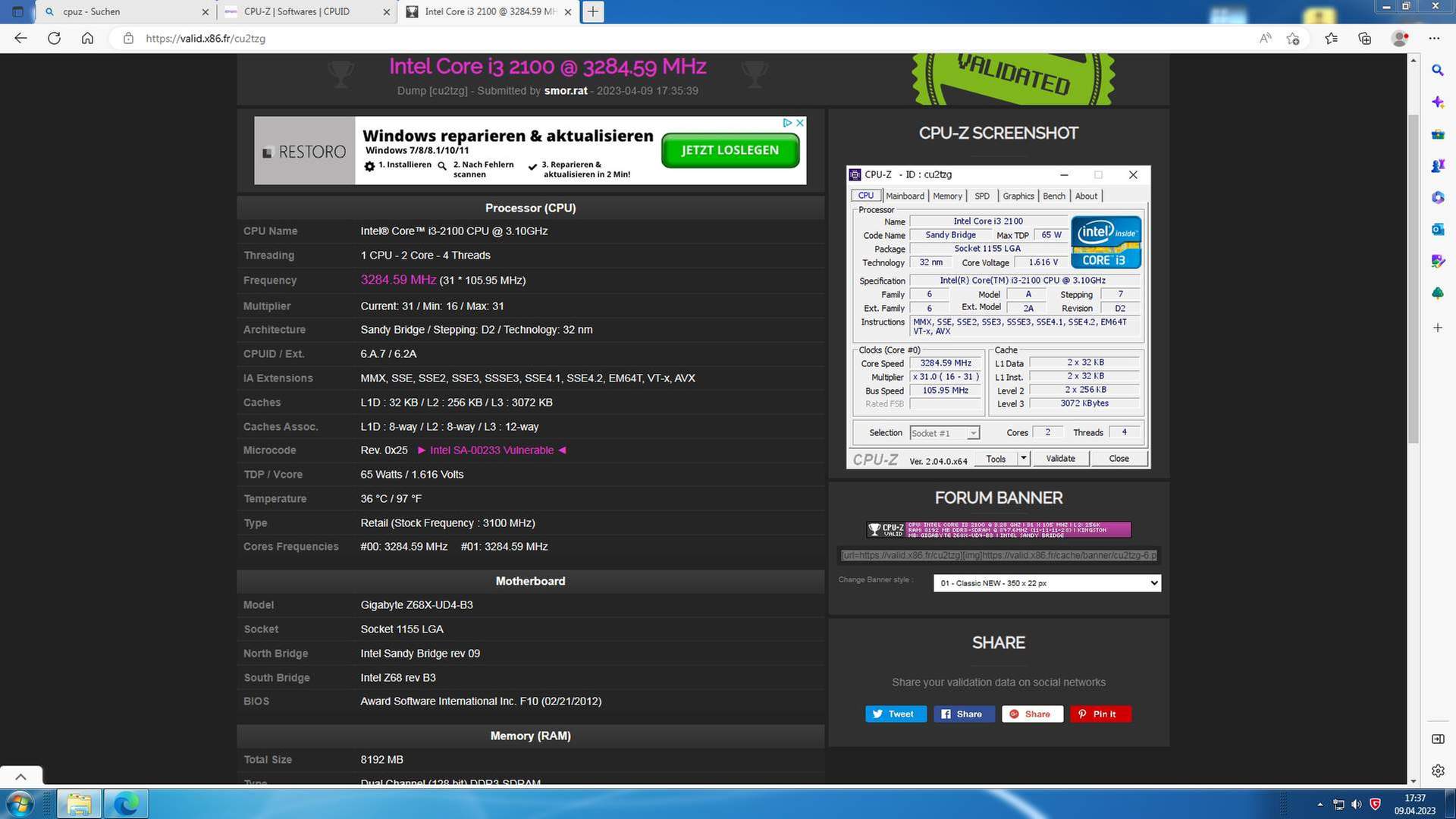View site information lock icon

(128, 38)
